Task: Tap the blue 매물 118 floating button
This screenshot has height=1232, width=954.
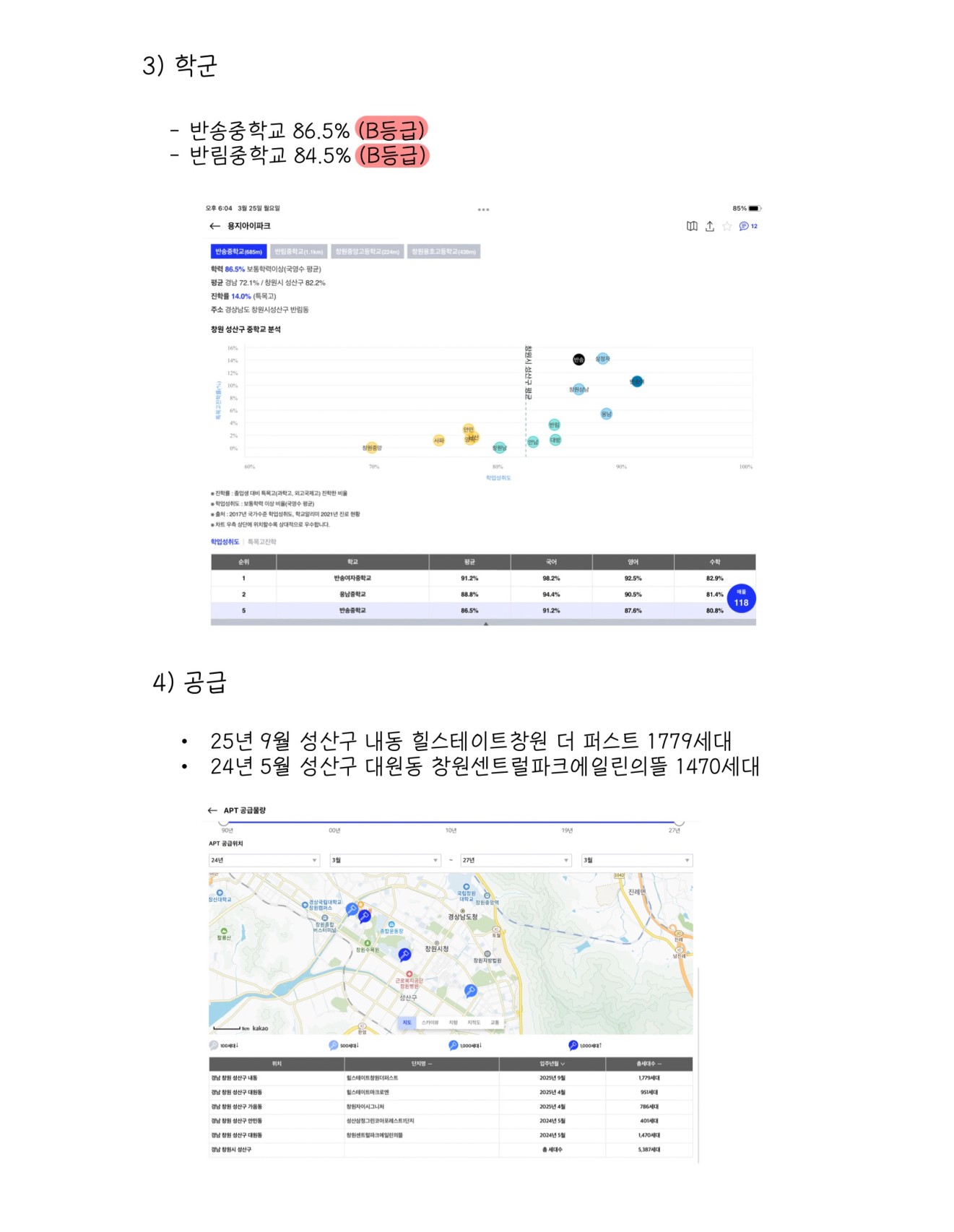Action: (741, 599)
